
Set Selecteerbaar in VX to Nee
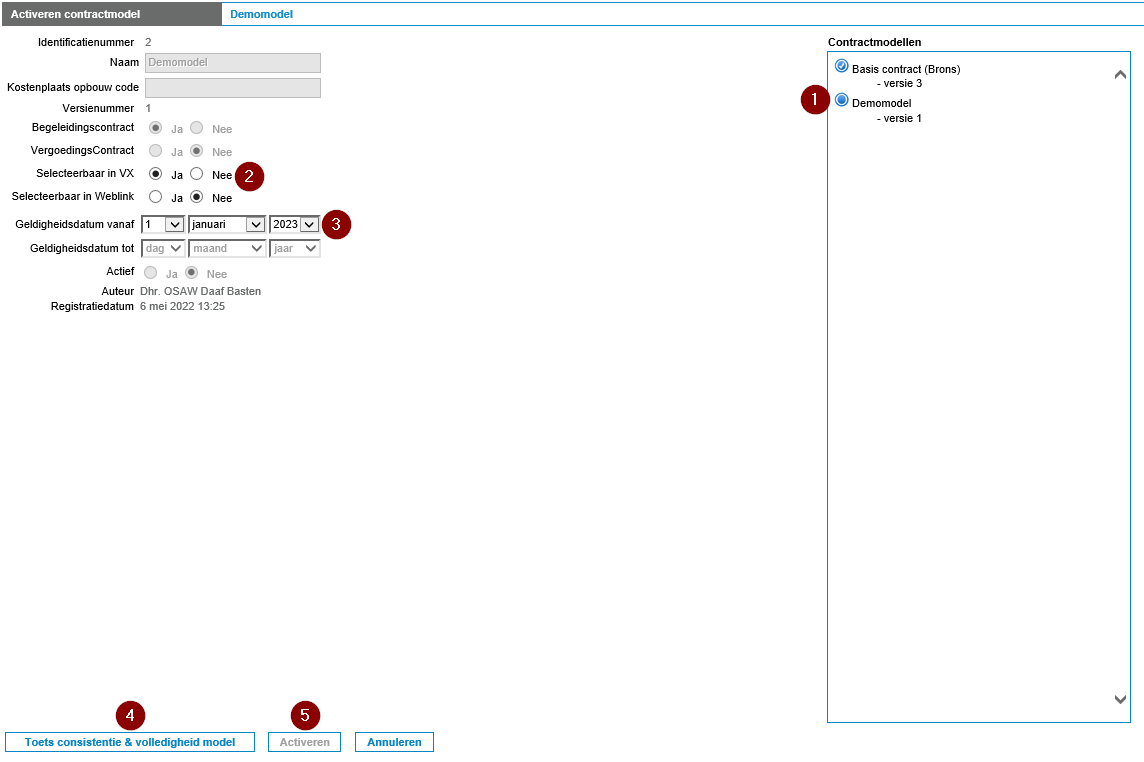[197, 174]
